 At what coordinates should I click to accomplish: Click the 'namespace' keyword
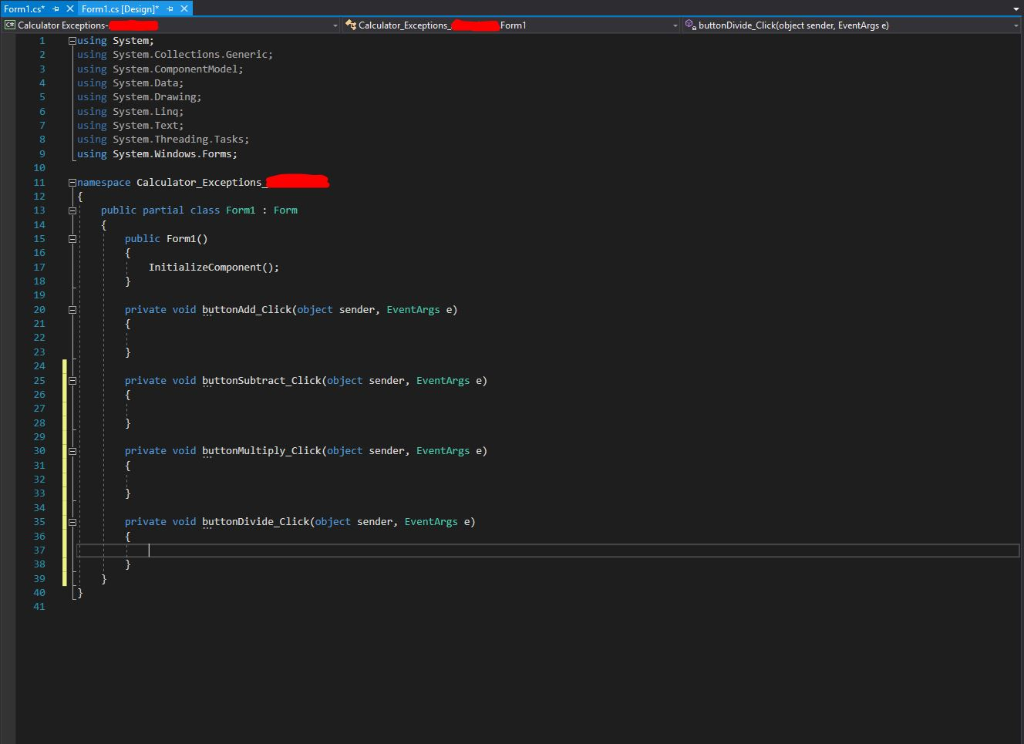(104, 182)
